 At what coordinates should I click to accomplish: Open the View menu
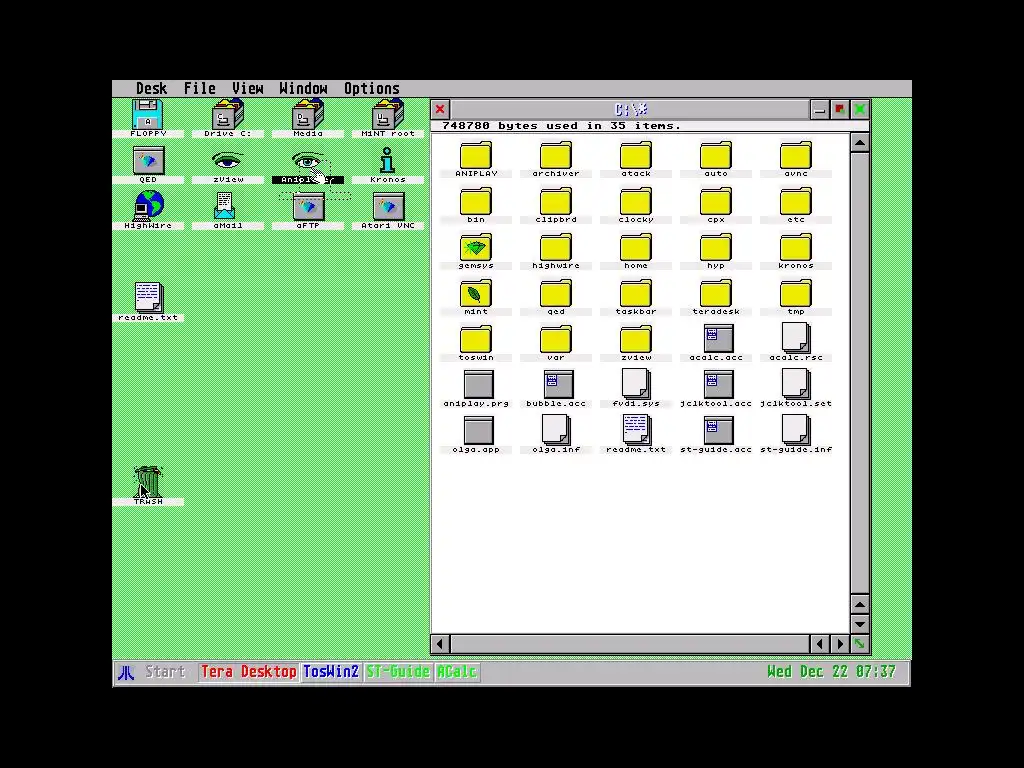(248, 88)
